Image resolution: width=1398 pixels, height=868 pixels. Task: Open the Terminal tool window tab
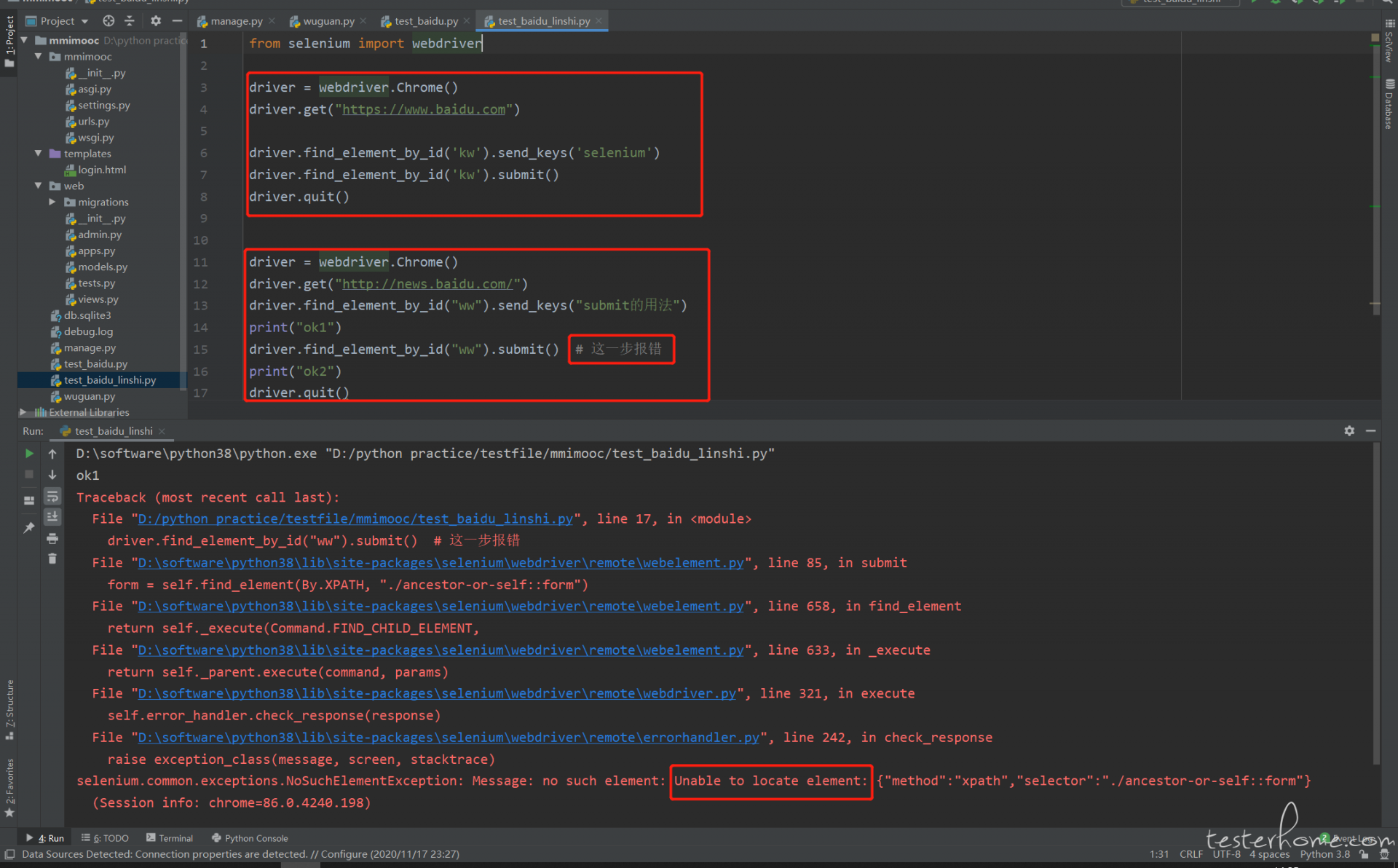(x=170, y=838)
